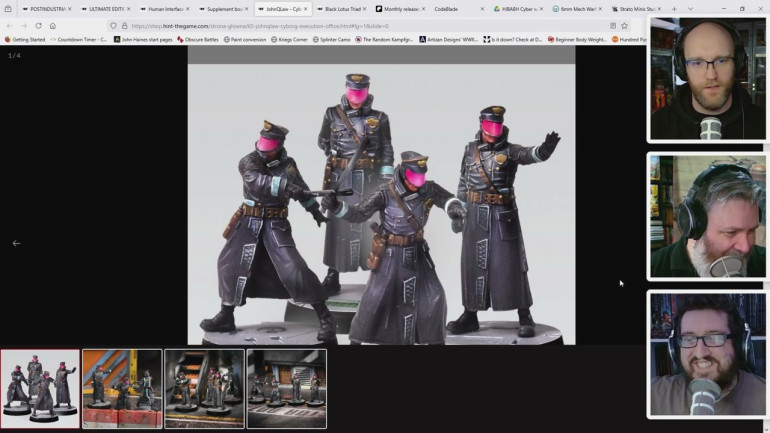The image size is (770, 433).
Task: Close the ULTIMATE EDITION tab
Action: click(x=128, y=9)
